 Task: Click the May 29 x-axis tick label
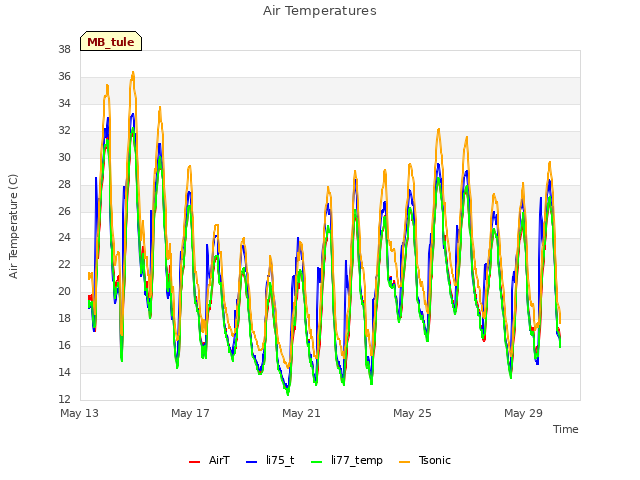pyautogui.click(x=523, y=413)
